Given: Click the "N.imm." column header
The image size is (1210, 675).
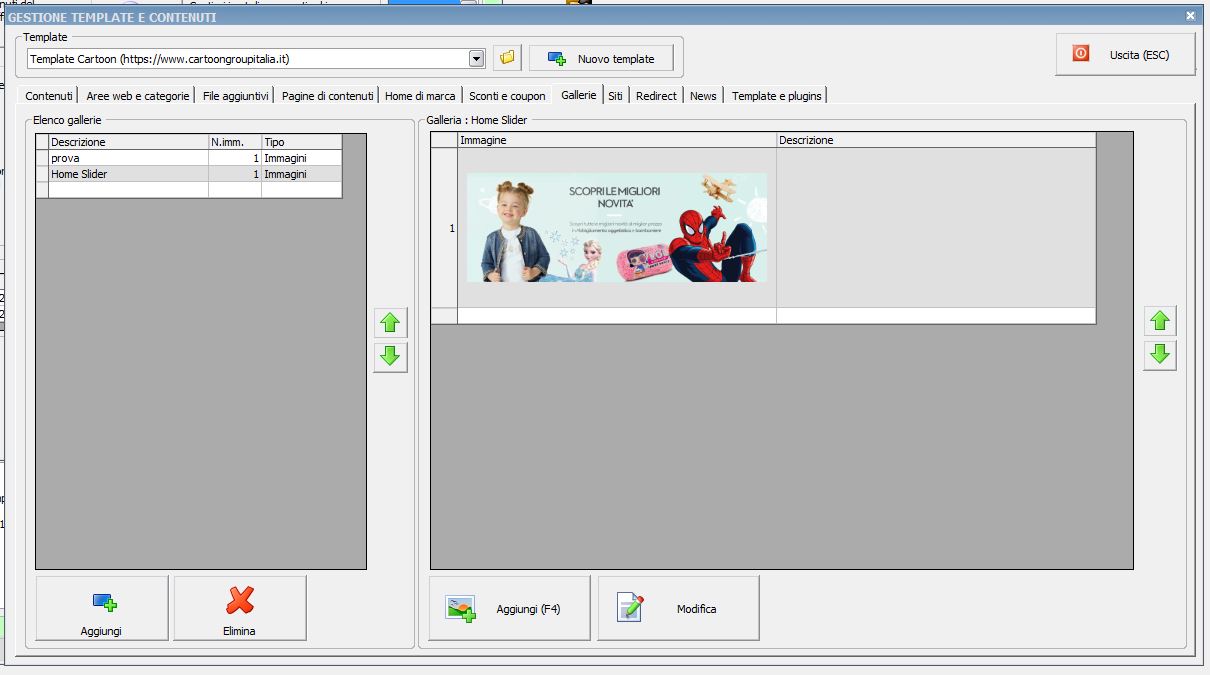Looking at the screenshot, I should [x=235, y=142].
